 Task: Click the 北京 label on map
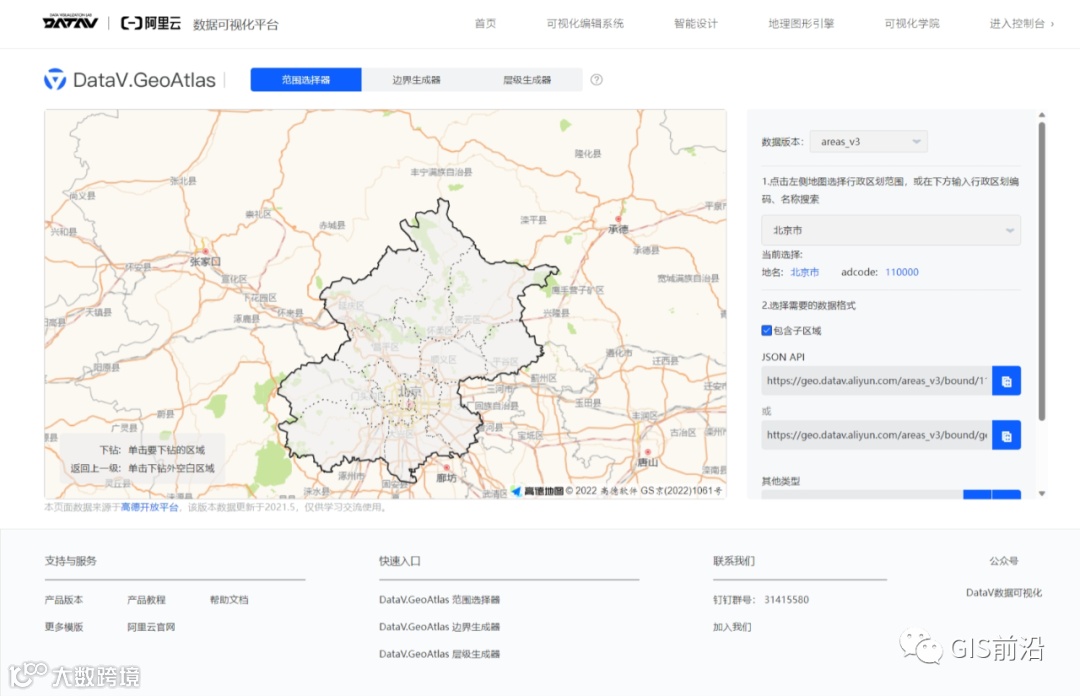409,391
